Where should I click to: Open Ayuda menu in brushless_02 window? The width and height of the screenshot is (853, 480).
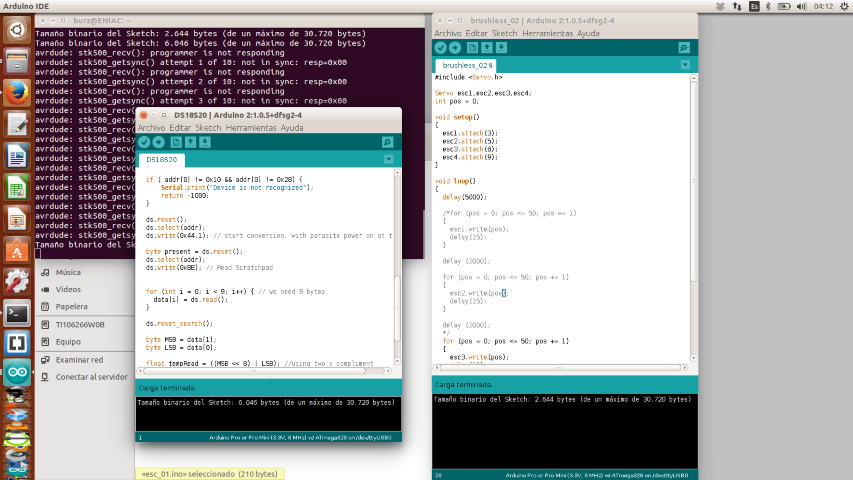[x=588, y=34]
